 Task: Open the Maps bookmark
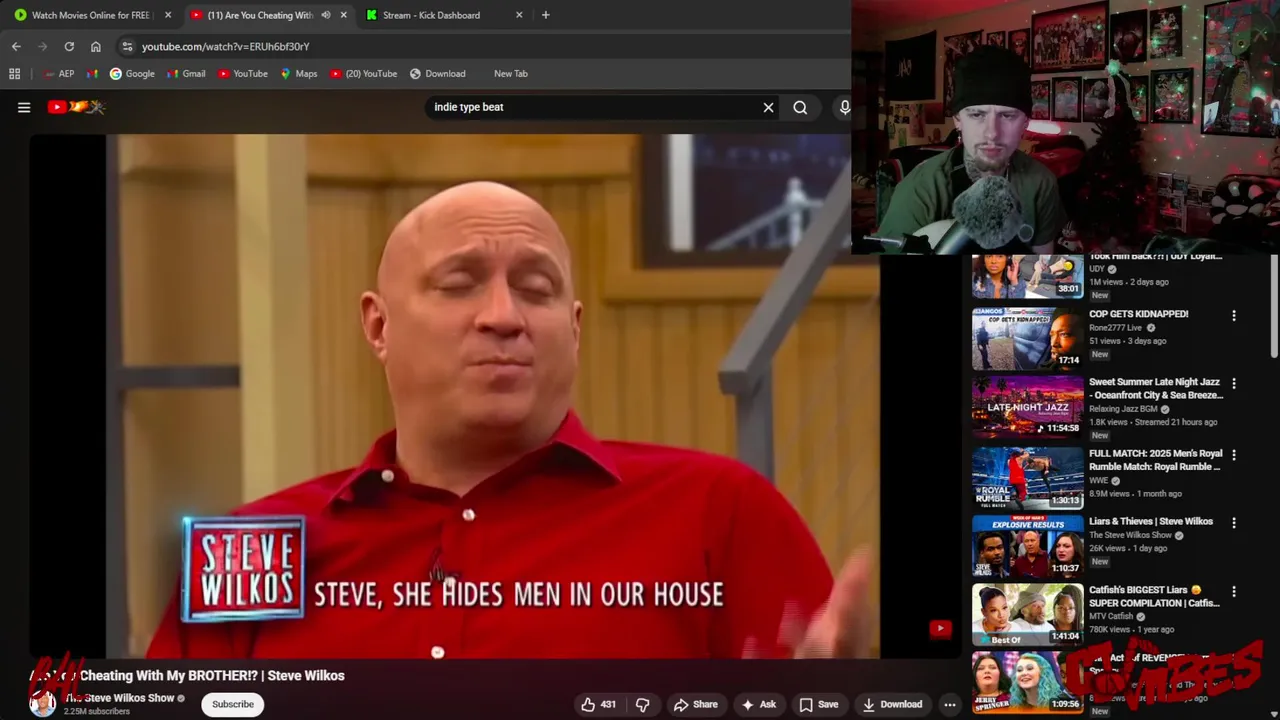coord(299,73)
